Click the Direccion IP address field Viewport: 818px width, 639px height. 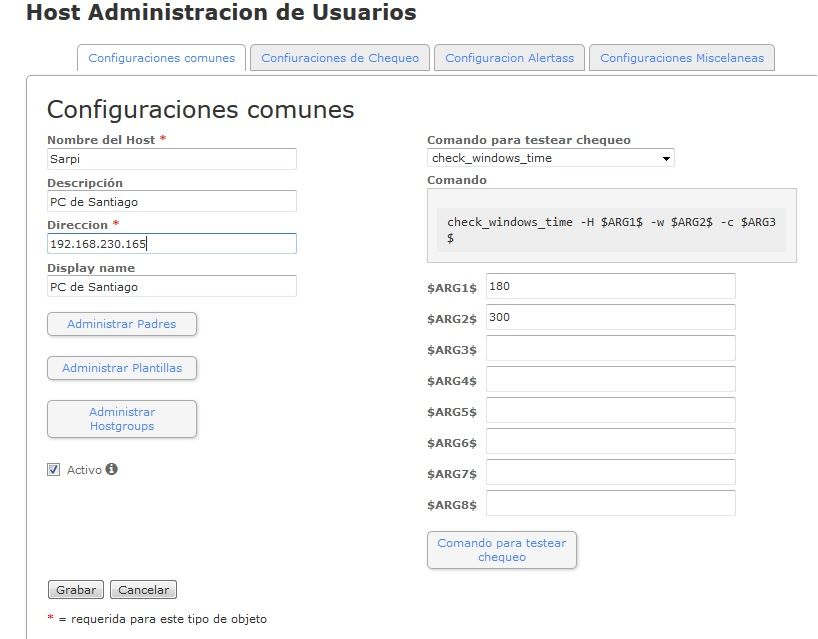pos(171,244)
